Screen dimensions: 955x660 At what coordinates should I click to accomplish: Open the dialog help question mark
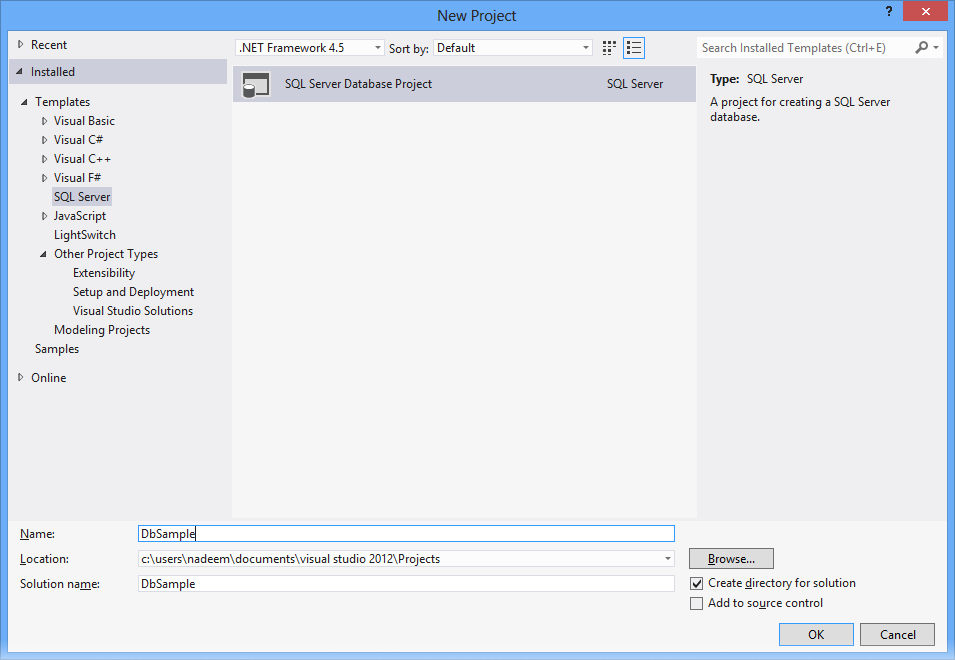[x=889, y=12]
